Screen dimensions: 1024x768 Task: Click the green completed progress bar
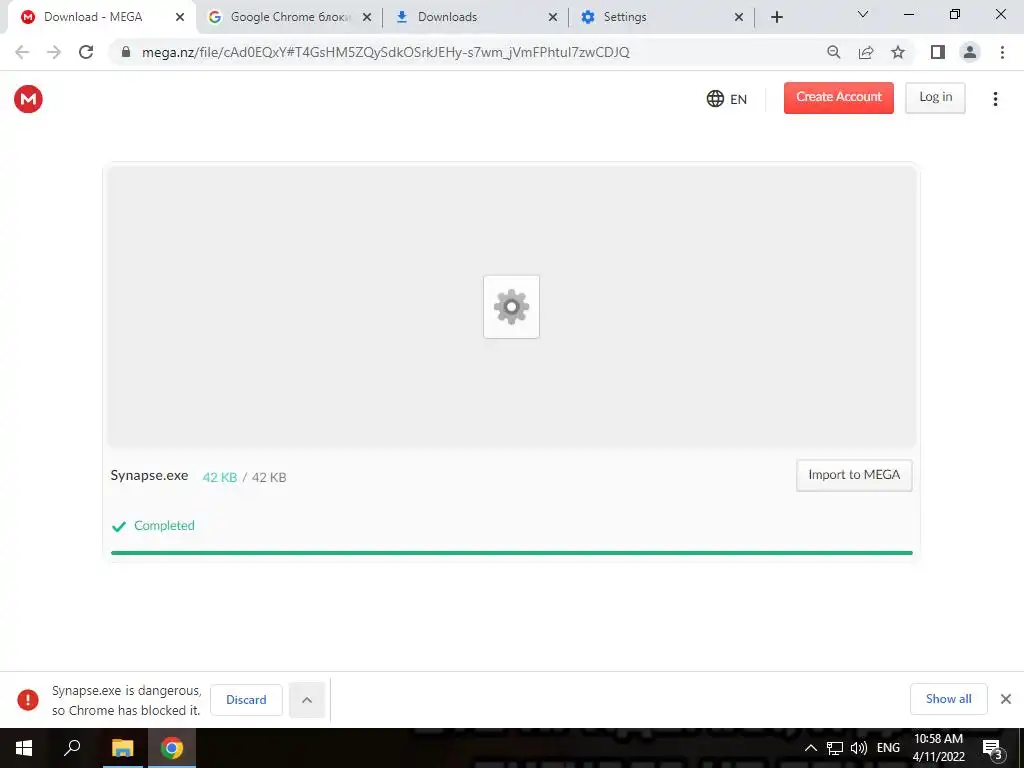point(511,552)
